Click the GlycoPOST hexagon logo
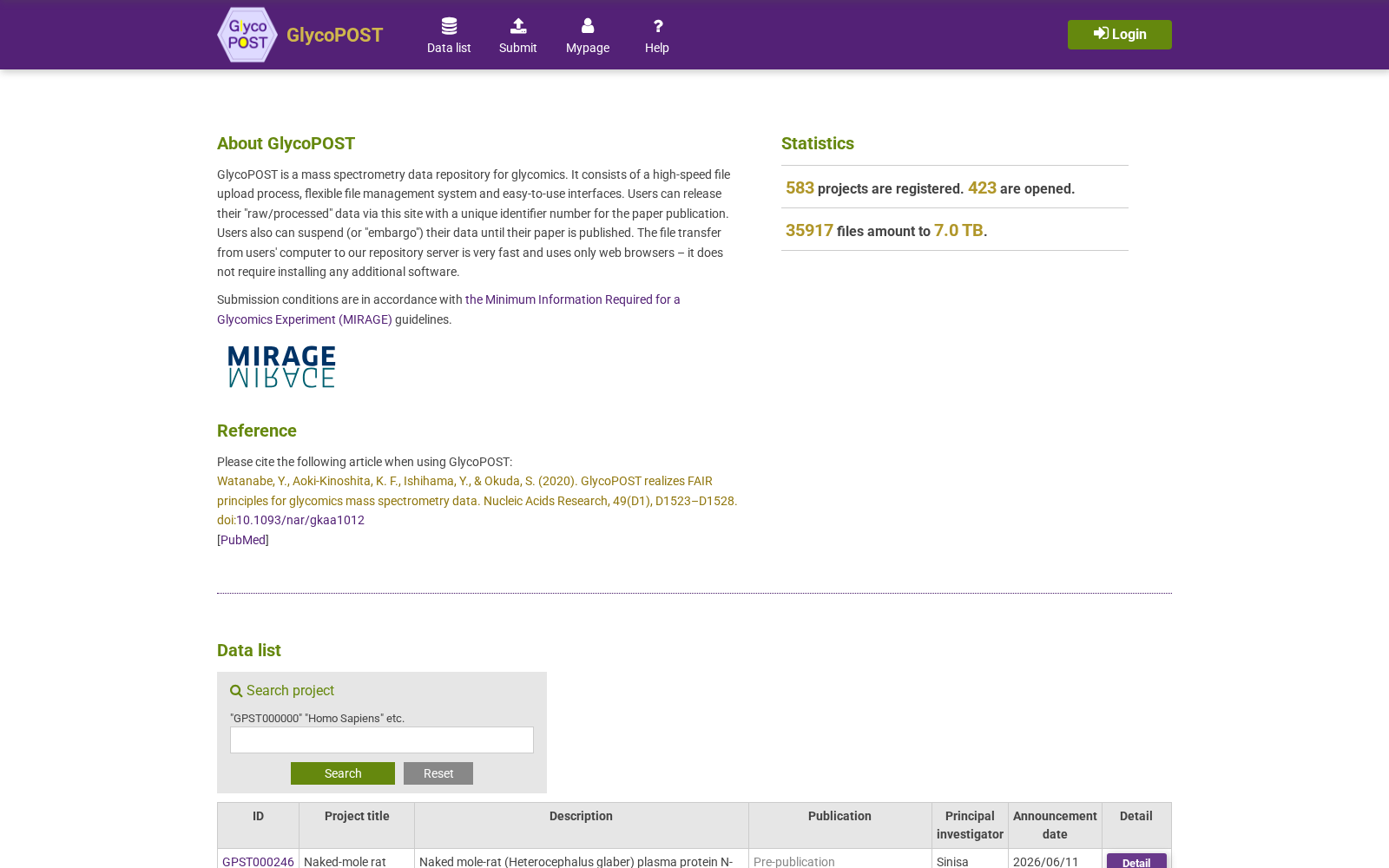Screen dimensions: 1389x868 pyautogui.click(x=247, y=35)
